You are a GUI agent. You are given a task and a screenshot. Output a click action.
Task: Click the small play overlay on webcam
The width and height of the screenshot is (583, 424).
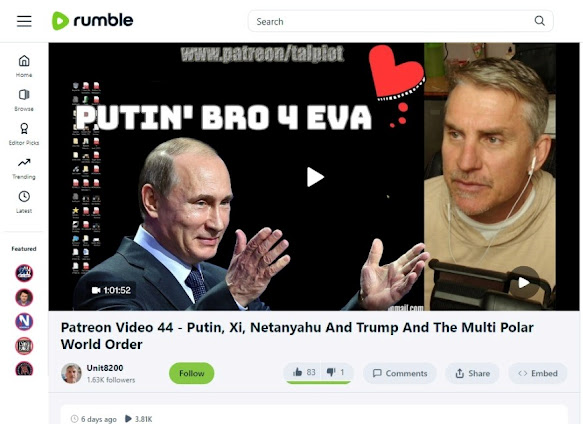524,282
